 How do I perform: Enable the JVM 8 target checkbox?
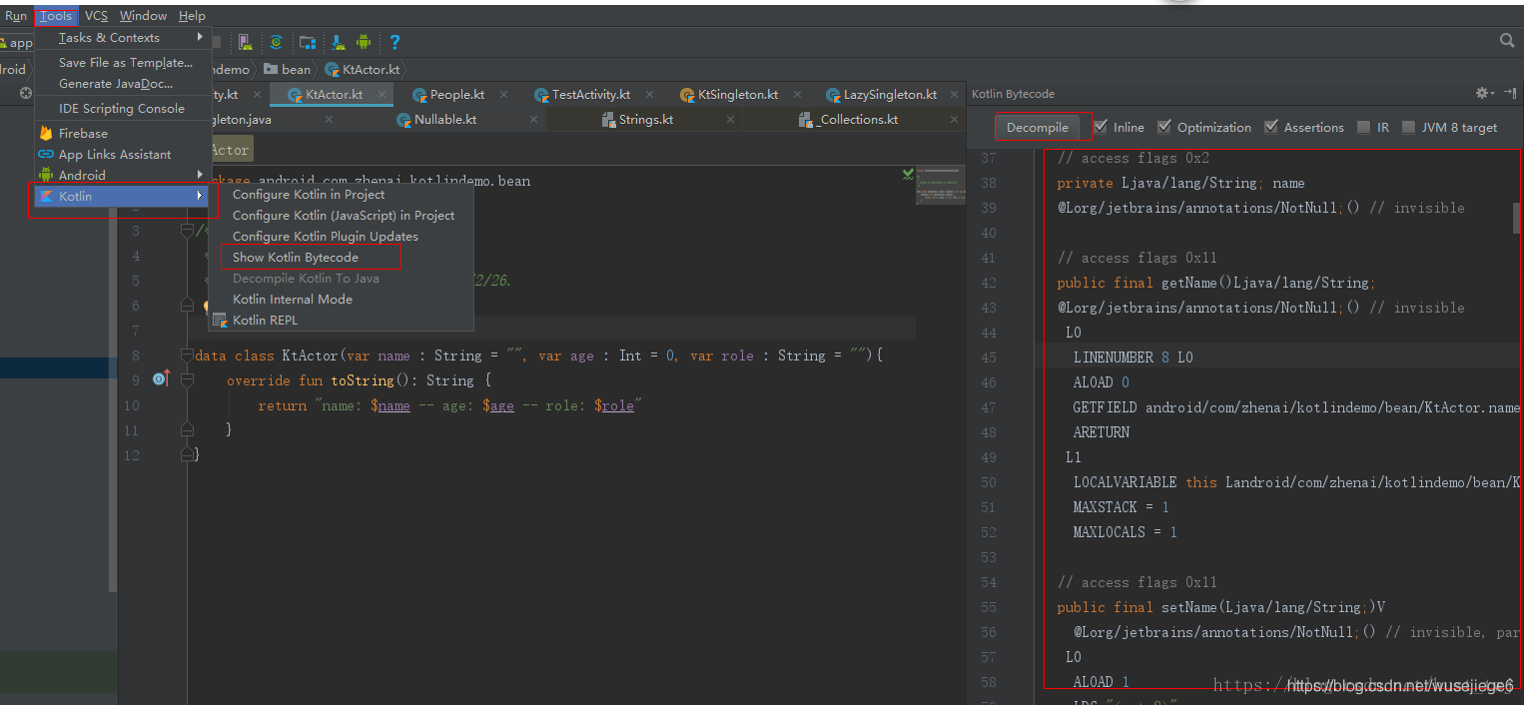(x=1409, y=127)
